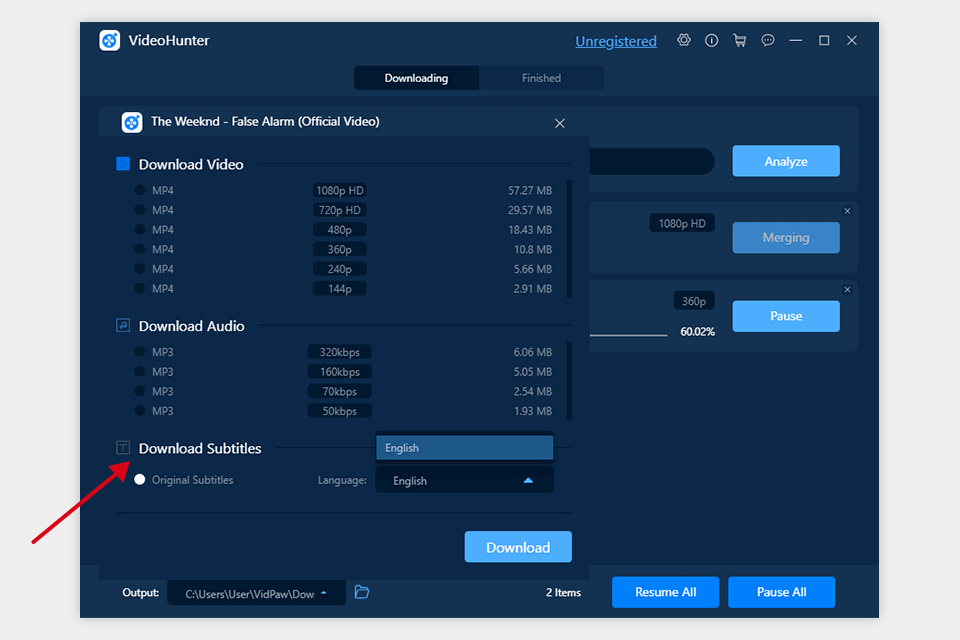Click the feedback chat bubble icon
Image resolution: width=960 pixels, height=640 pixels.
767,40
